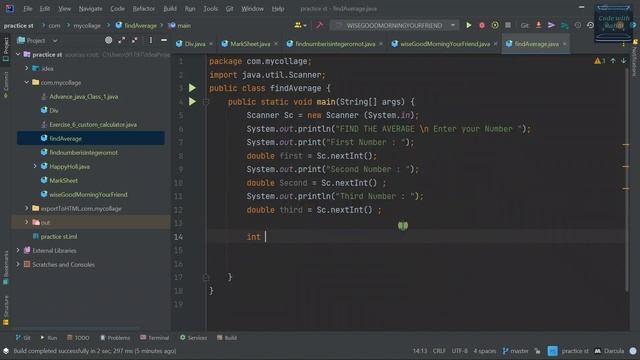Run the selected configuration with the green play button
The height and width of the screenshot is (360, 640).
469,25
